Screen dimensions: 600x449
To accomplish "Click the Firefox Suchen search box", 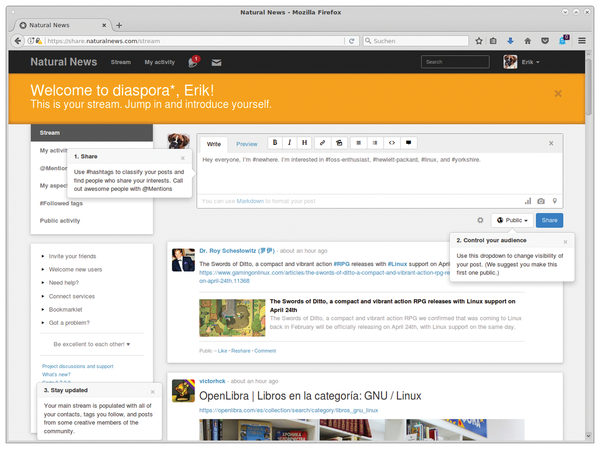I will click(x=416, y=41).
